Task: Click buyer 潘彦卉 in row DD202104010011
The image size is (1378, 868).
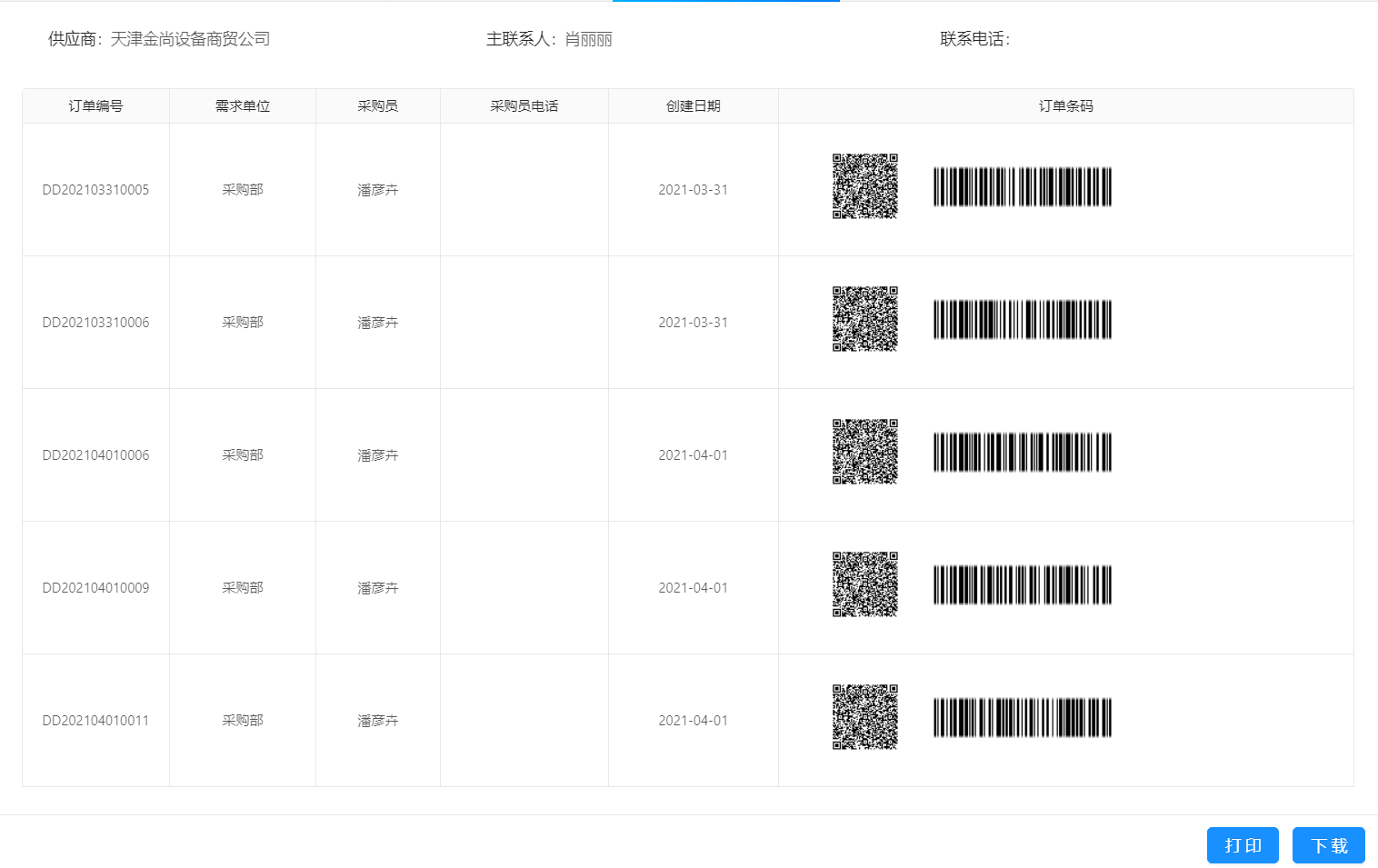Action: (378, 721)
